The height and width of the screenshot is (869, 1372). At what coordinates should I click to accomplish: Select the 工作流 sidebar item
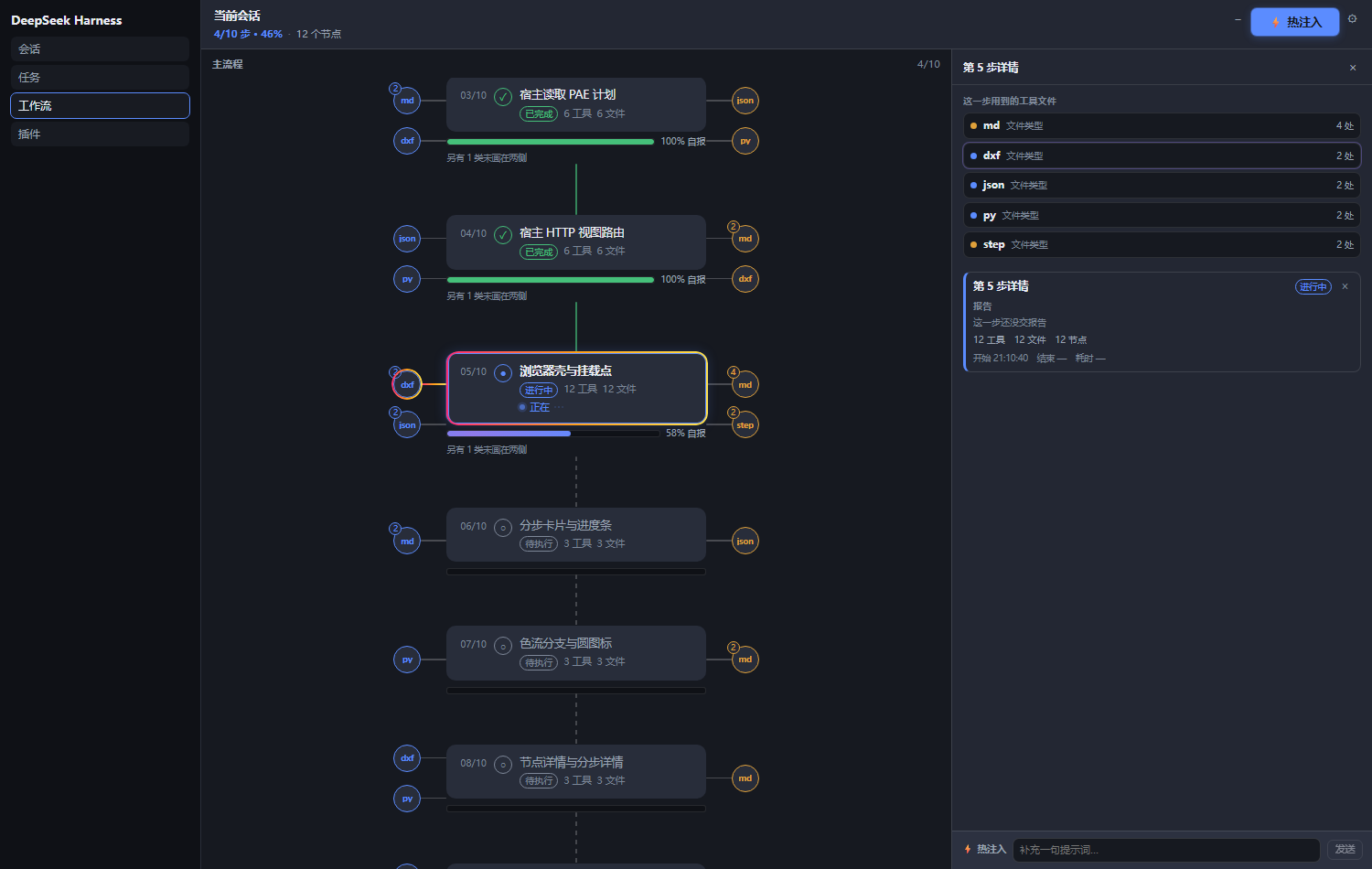point(100,105)
